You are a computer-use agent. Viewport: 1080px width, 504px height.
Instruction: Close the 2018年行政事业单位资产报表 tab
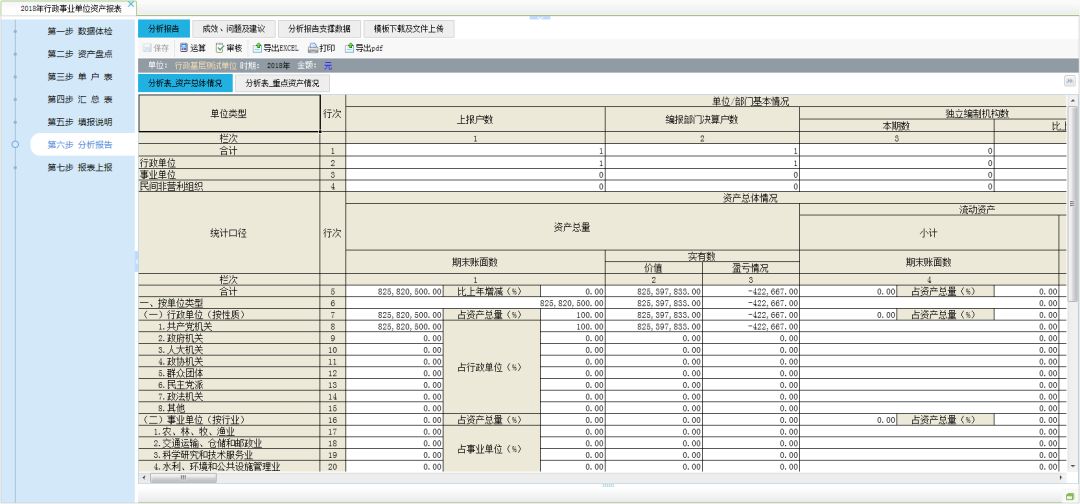tap(131, 6)
